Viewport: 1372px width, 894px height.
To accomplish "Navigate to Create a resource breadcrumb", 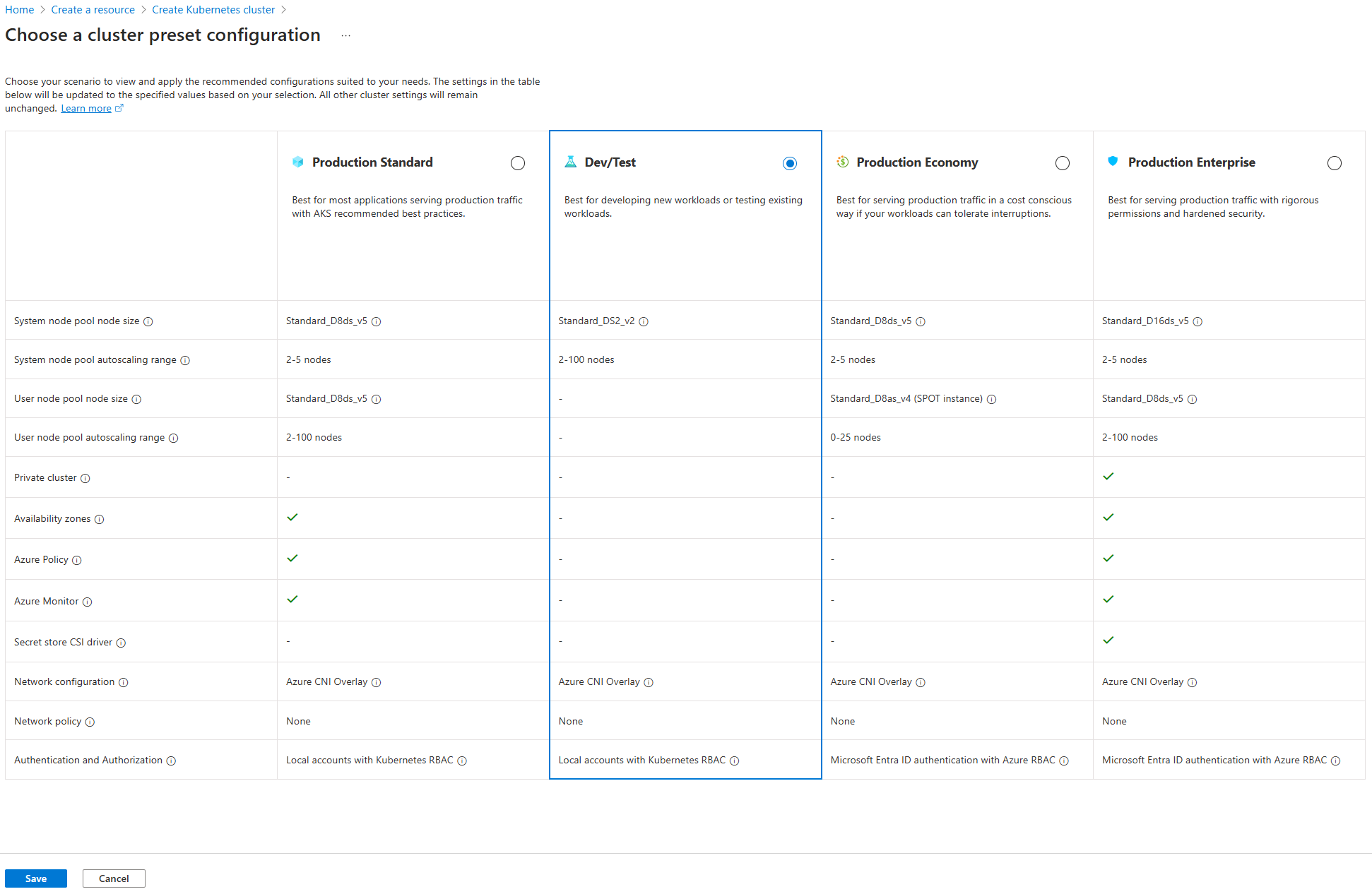I will (x=93, y=10).
